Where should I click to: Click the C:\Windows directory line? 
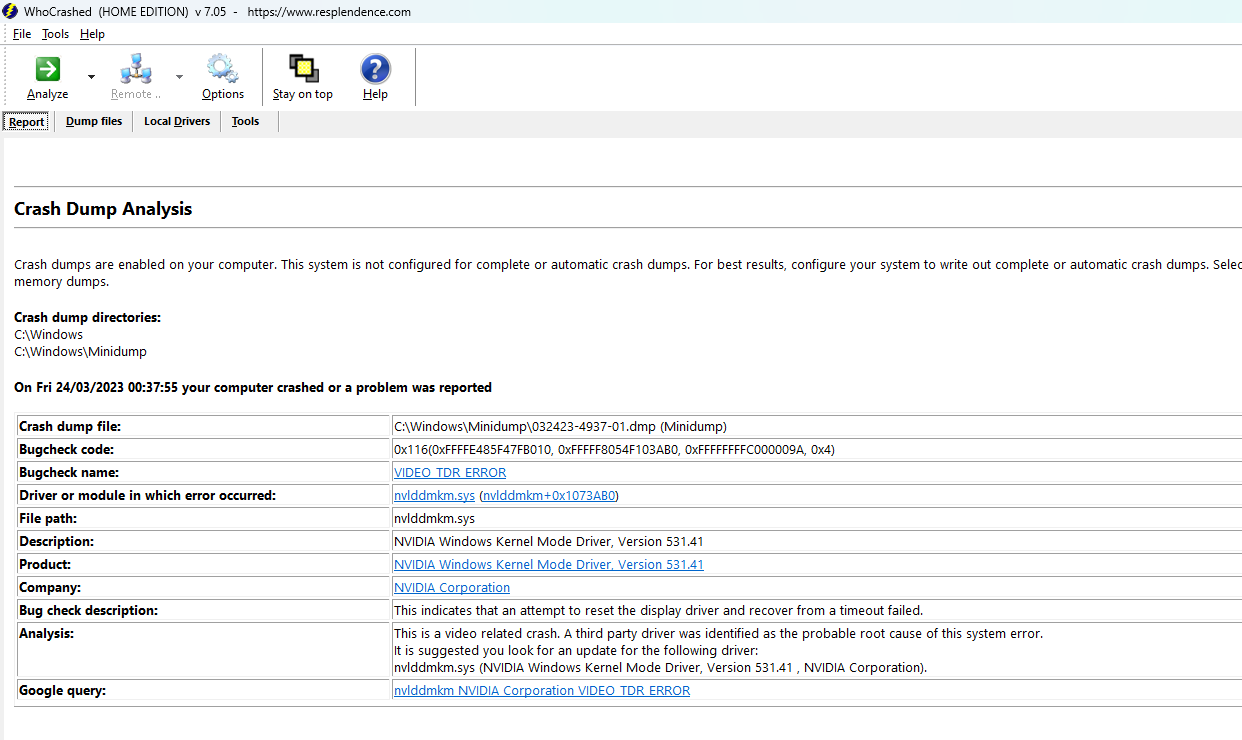pos(49,335)
